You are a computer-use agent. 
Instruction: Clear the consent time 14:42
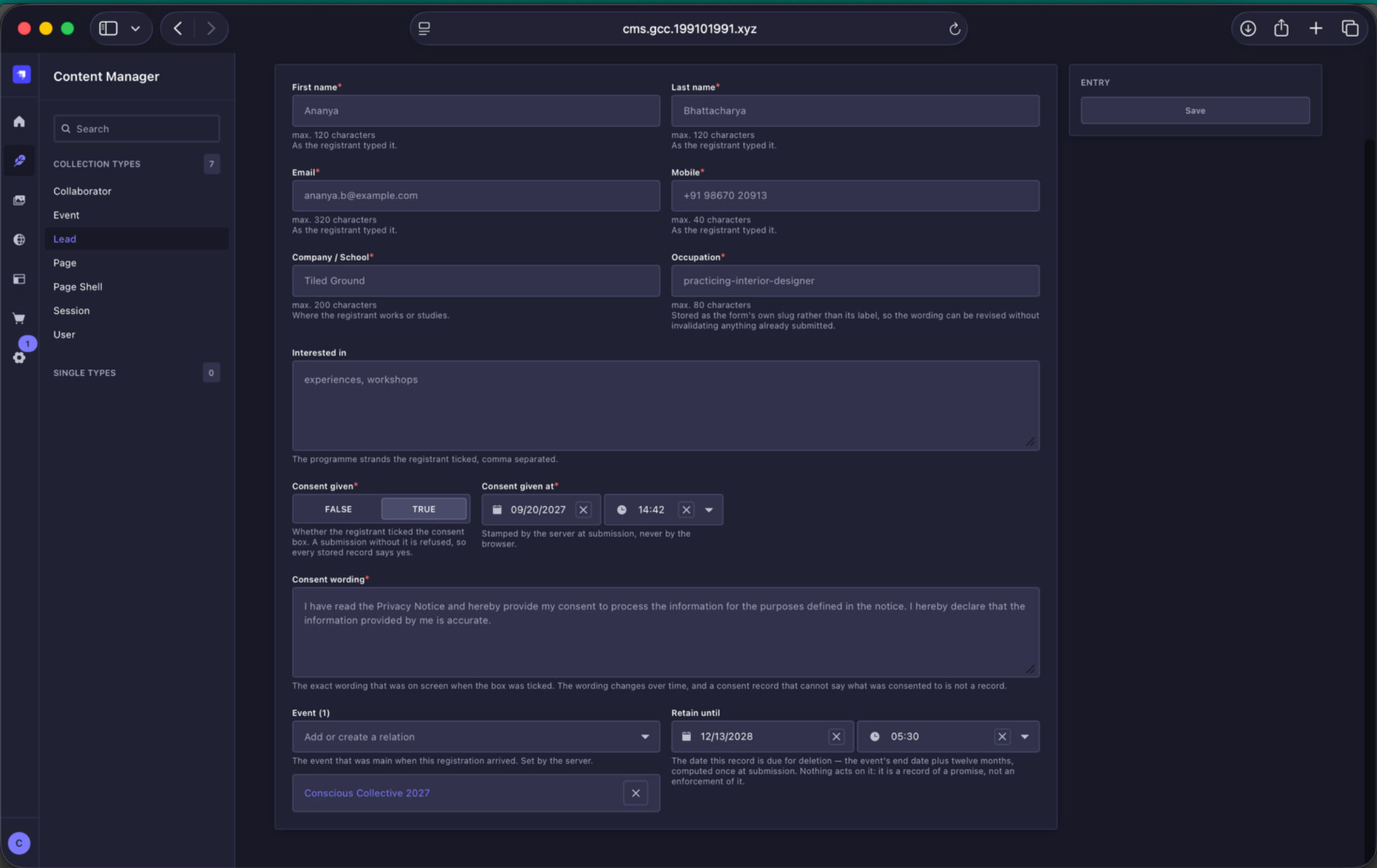[x=686, y=510]
